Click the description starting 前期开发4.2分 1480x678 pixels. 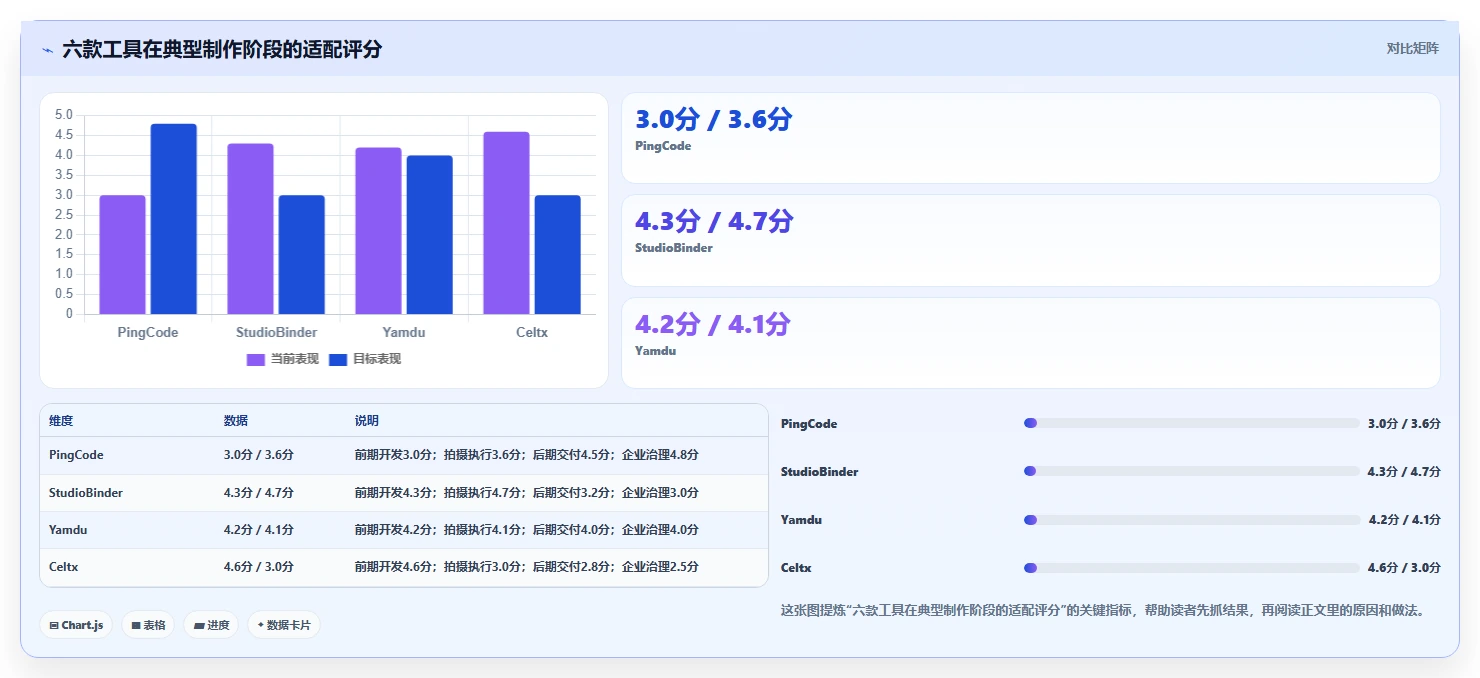point(527,530)
